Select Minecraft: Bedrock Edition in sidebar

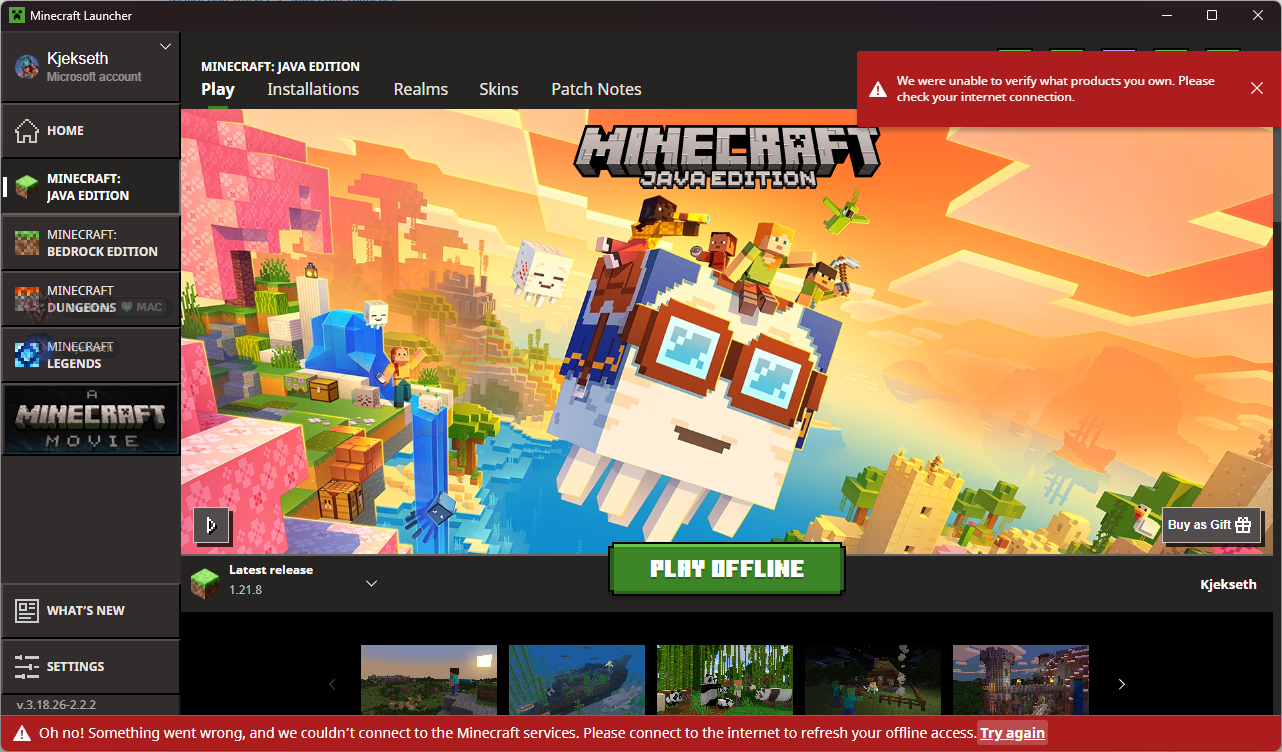pos(90,243)
